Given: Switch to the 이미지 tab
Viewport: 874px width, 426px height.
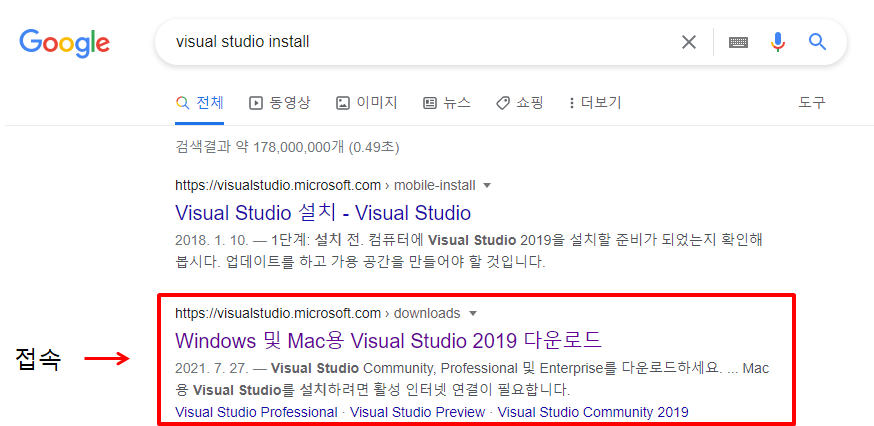Looking at the screenshot, I should coord(367,103).
